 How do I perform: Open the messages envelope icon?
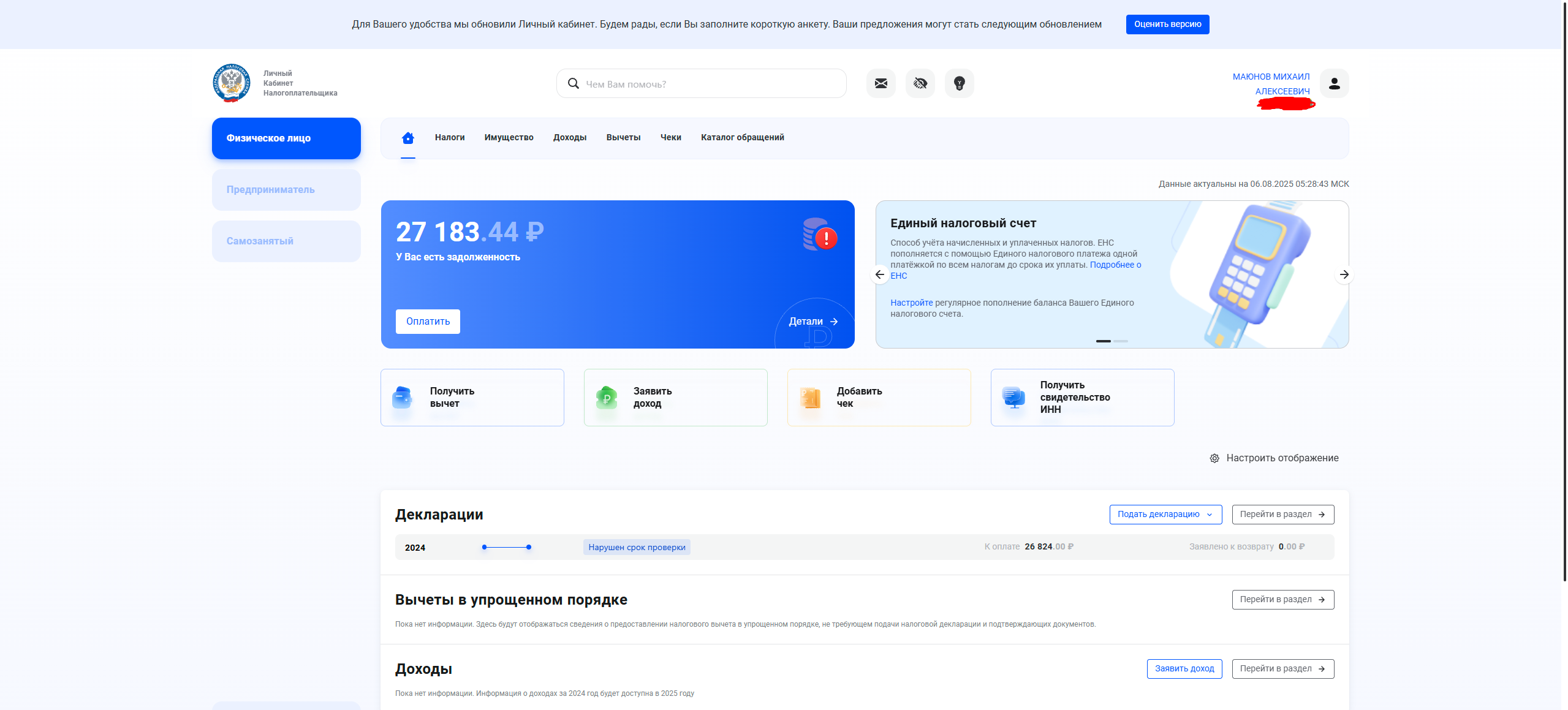(x=881, y=83)
